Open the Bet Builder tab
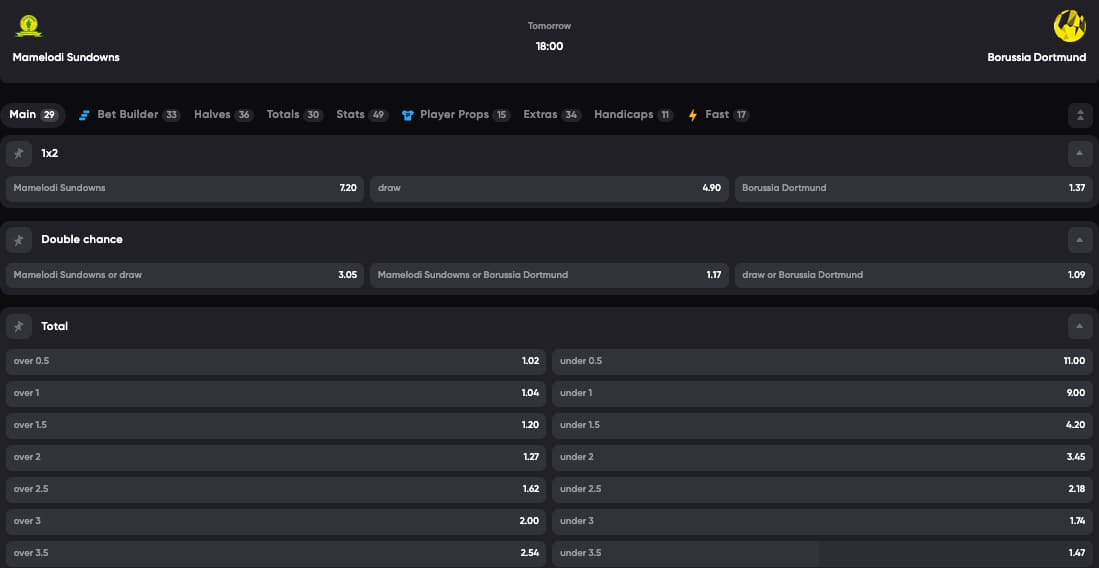 [x=130, y=114]
